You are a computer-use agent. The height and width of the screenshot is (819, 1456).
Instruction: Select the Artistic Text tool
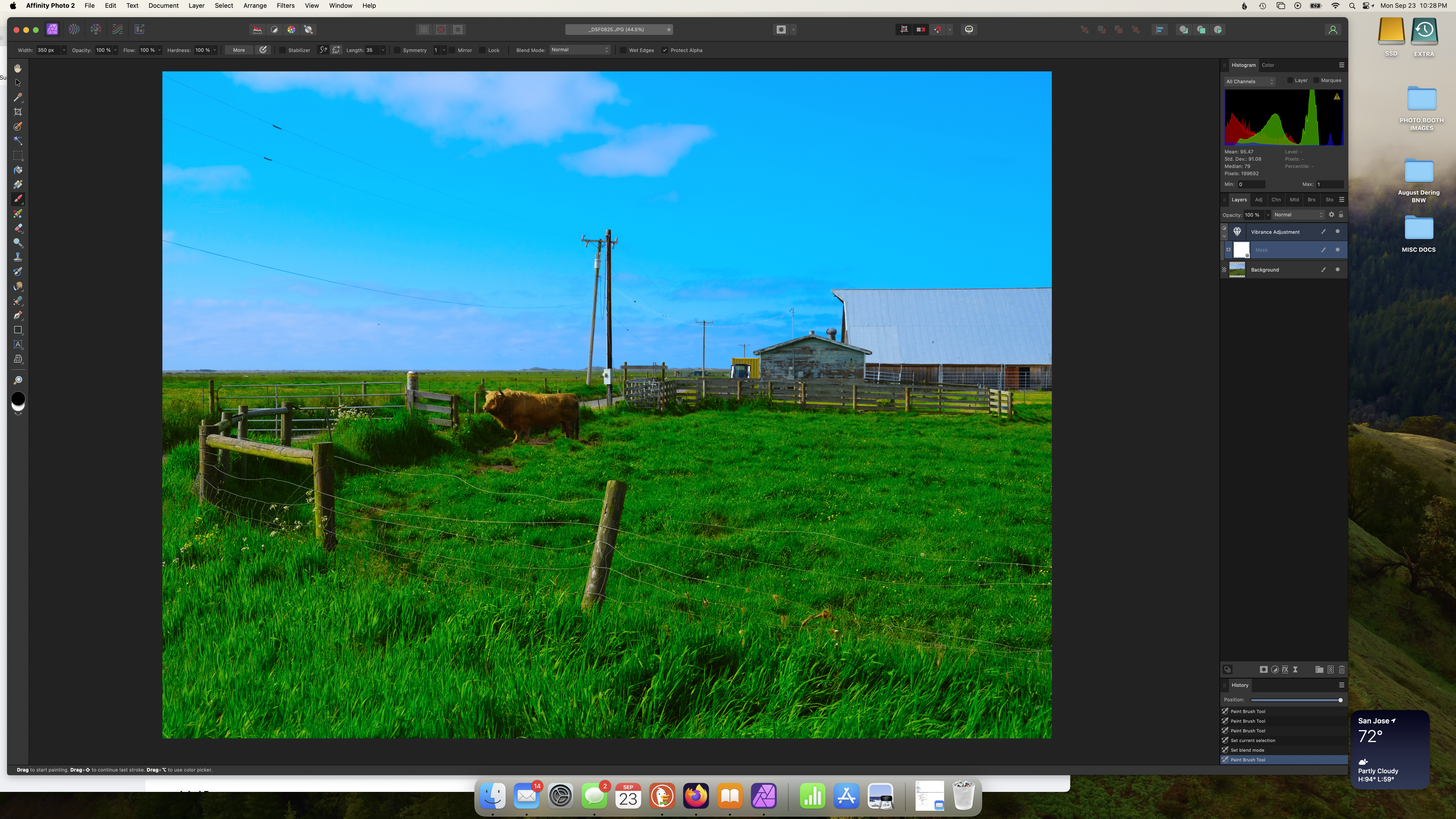tap(18, 344)
